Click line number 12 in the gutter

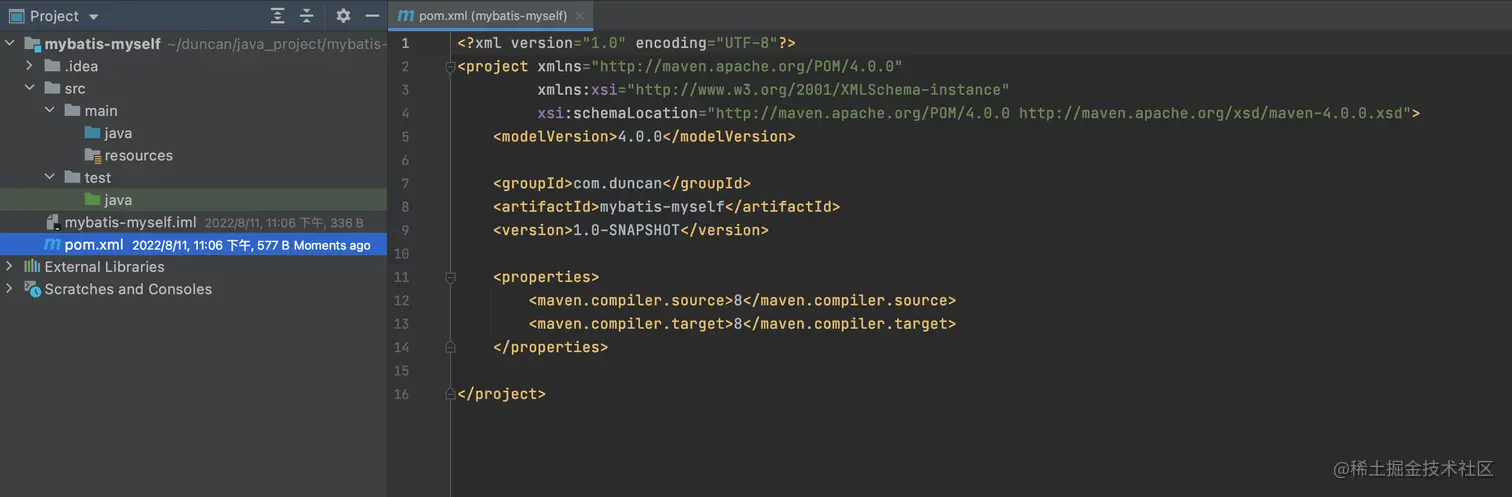pos(402,300)
